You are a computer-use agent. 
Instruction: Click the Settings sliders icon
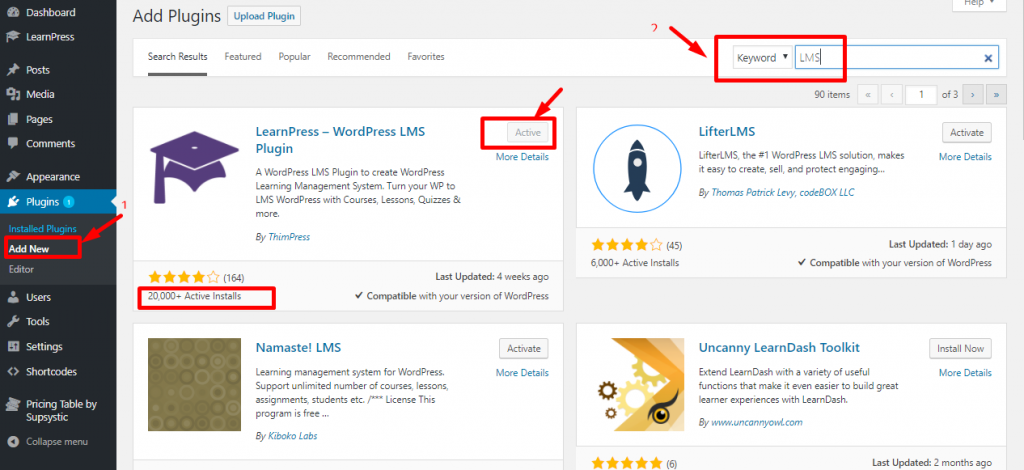tap(12, 347)
